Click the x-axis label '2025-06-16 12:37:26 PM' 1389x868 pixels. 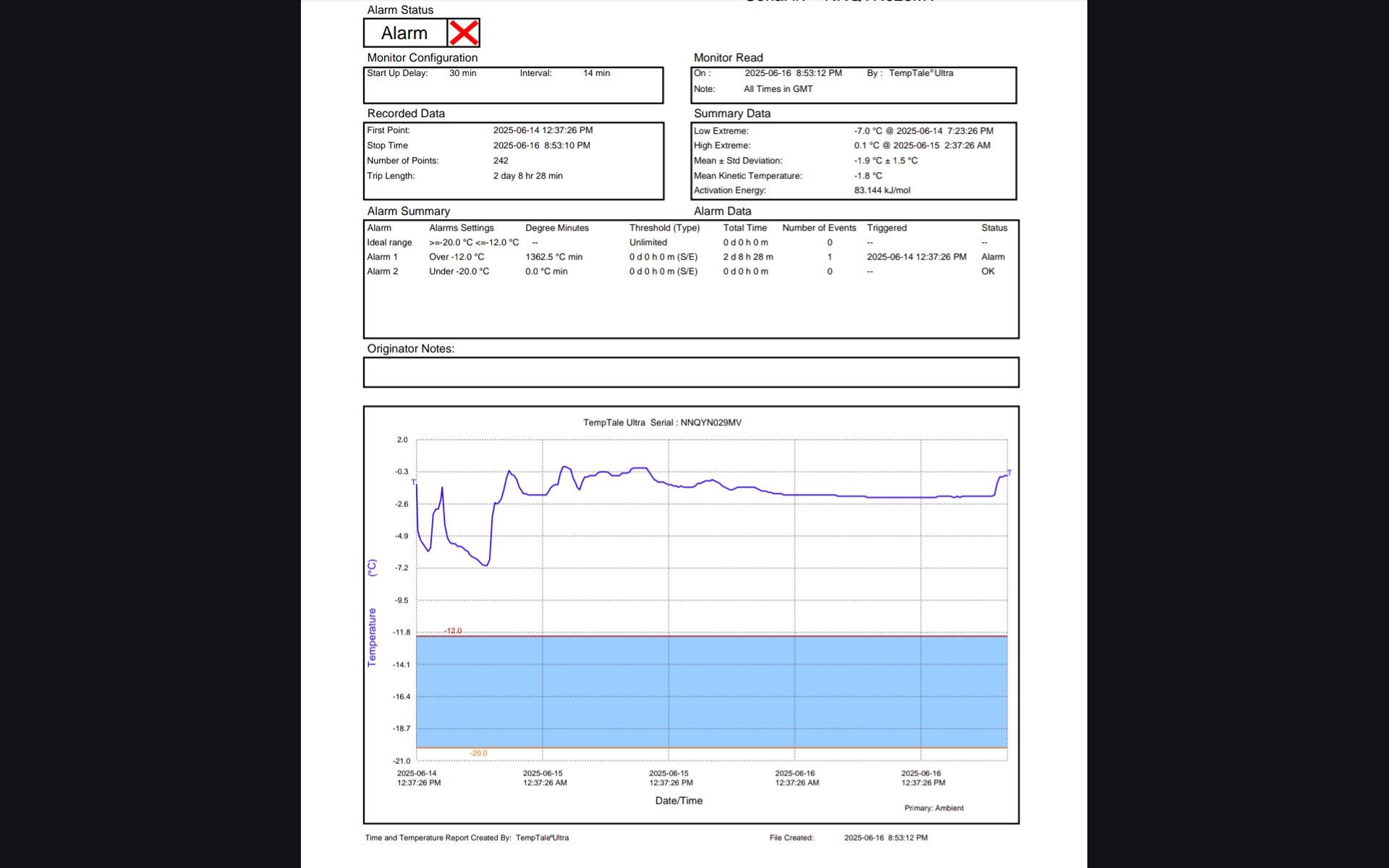pos(923,778)
